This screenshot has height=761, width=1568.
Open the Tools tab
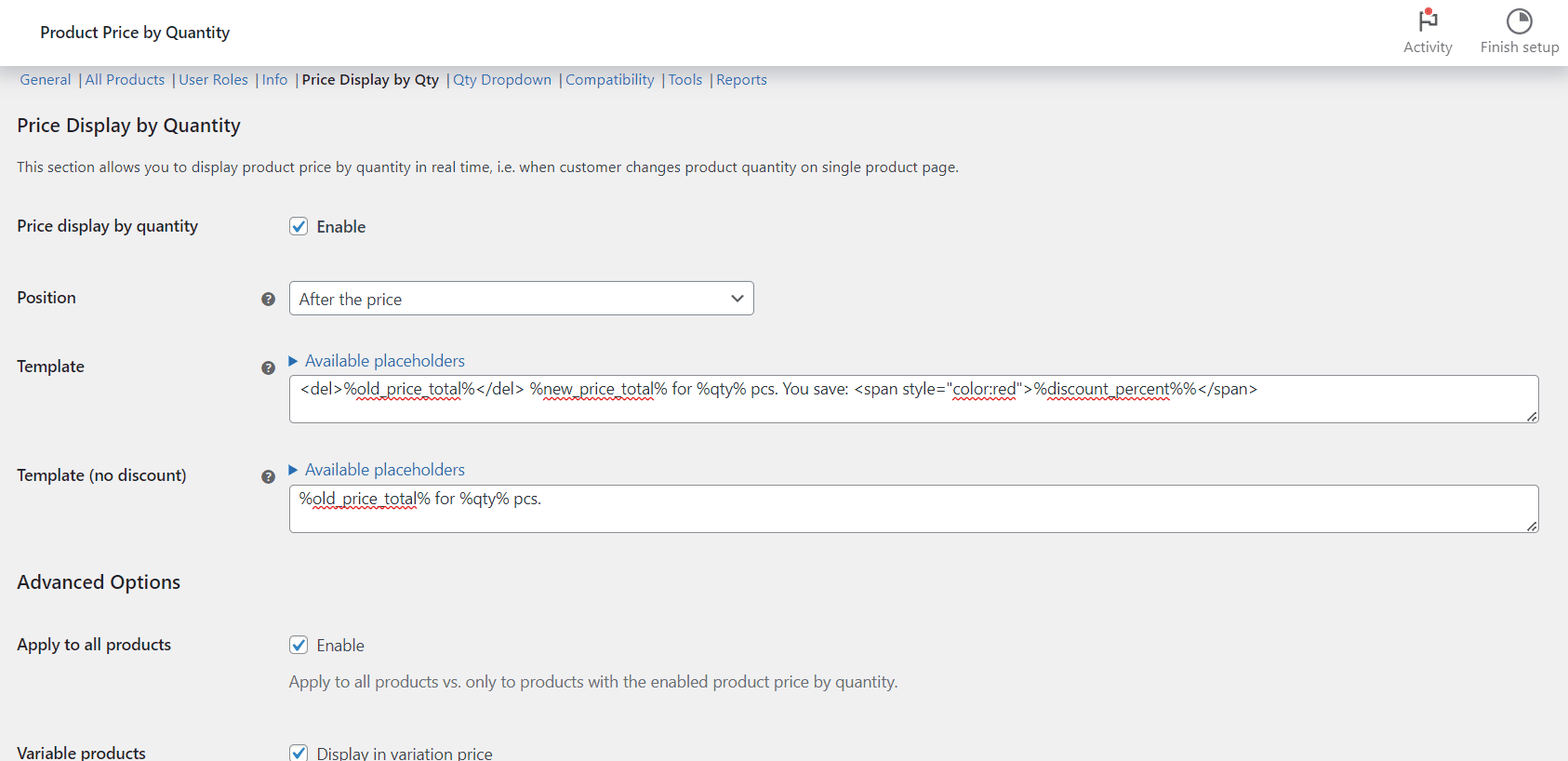(685, 80)
